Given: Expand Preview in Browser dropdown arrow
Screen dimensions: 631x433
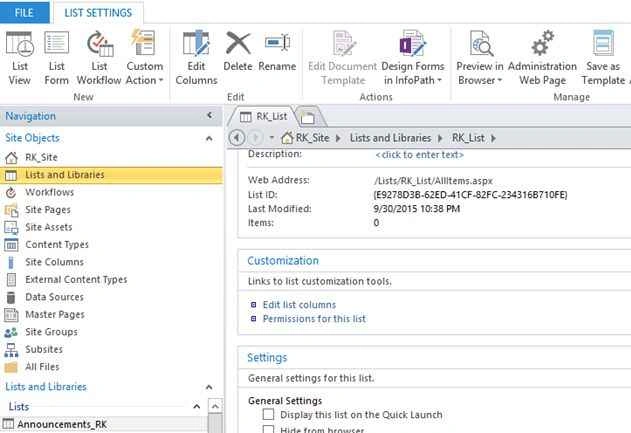Looking at the screenshot, I should point(500,80).
